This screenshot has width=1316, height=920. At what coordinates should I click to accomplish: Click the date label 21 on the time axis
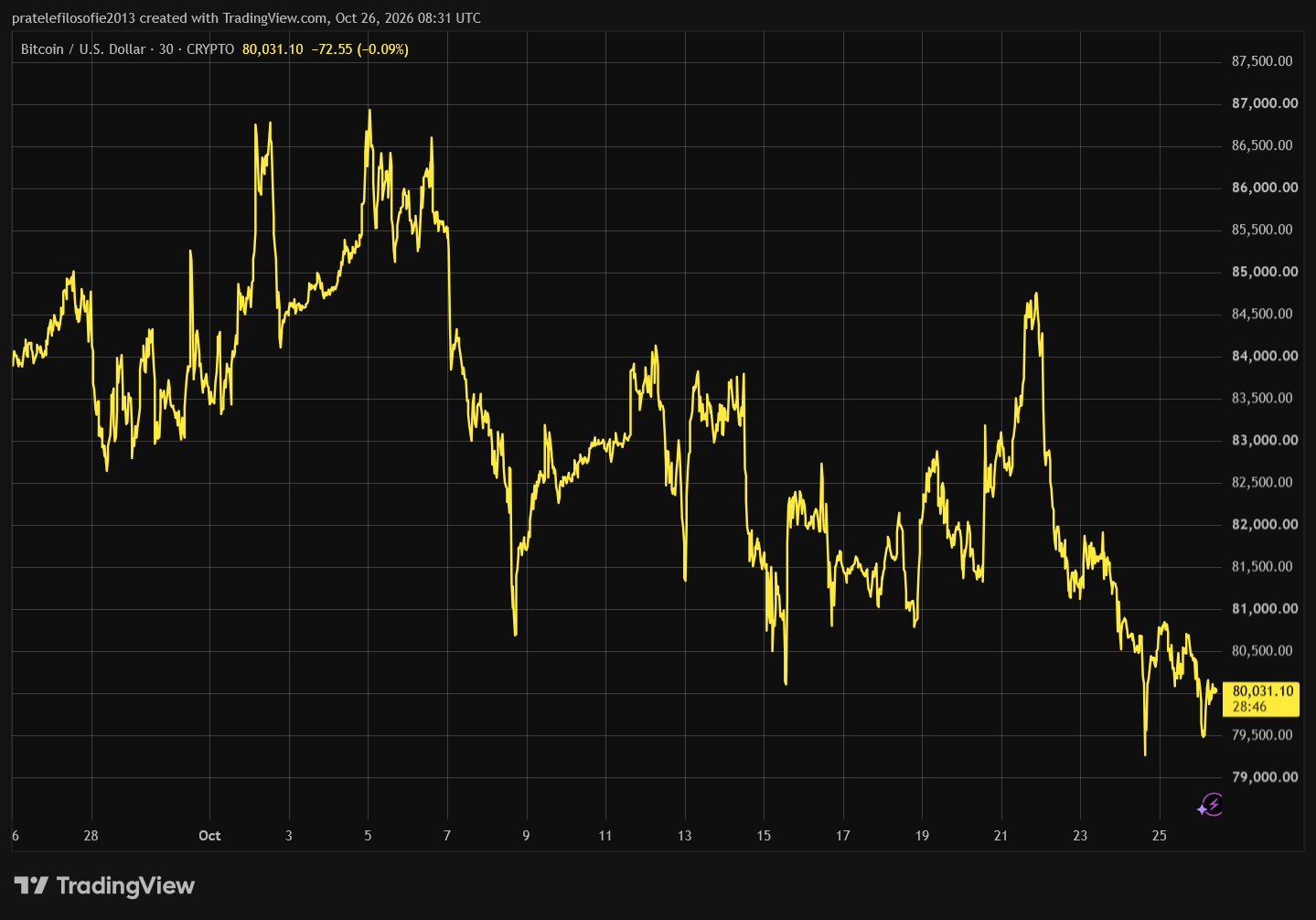(1001, 836)
